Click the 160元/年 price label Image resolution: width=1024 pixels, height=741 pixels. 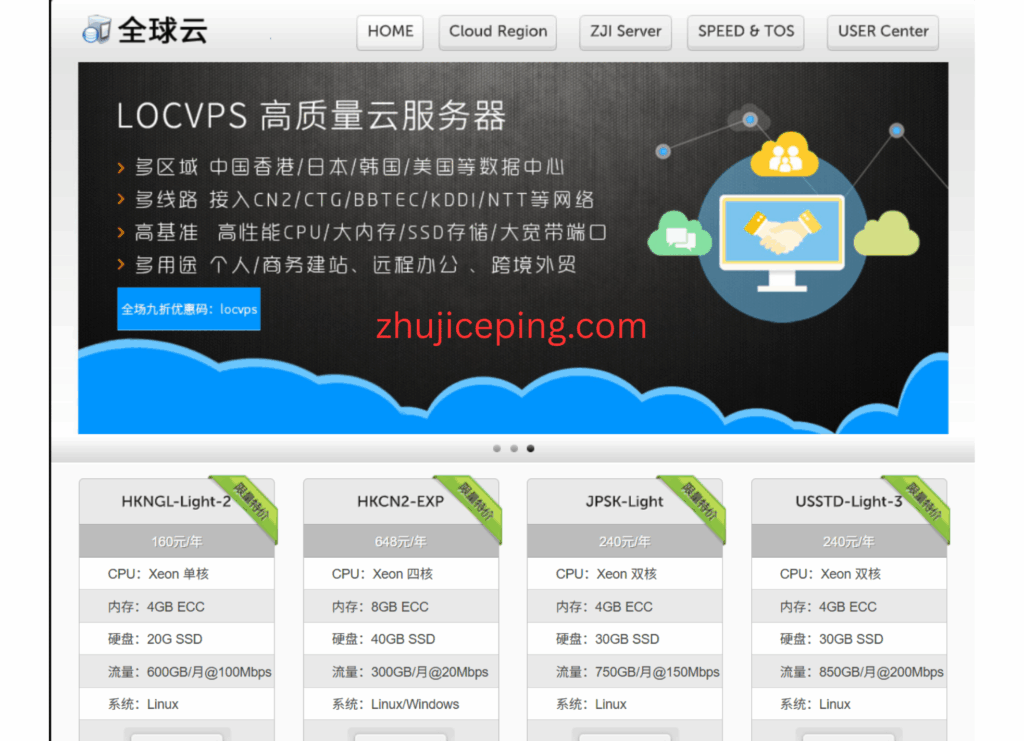176,541
